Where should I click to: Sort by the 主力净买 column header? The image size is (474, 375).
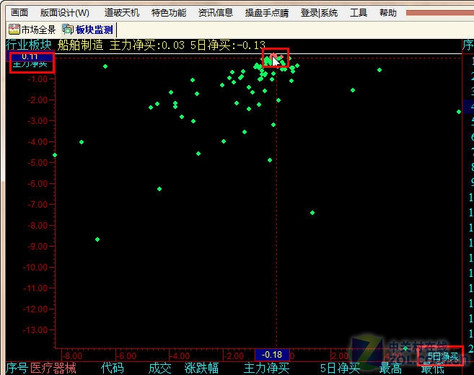pos(266,368)
